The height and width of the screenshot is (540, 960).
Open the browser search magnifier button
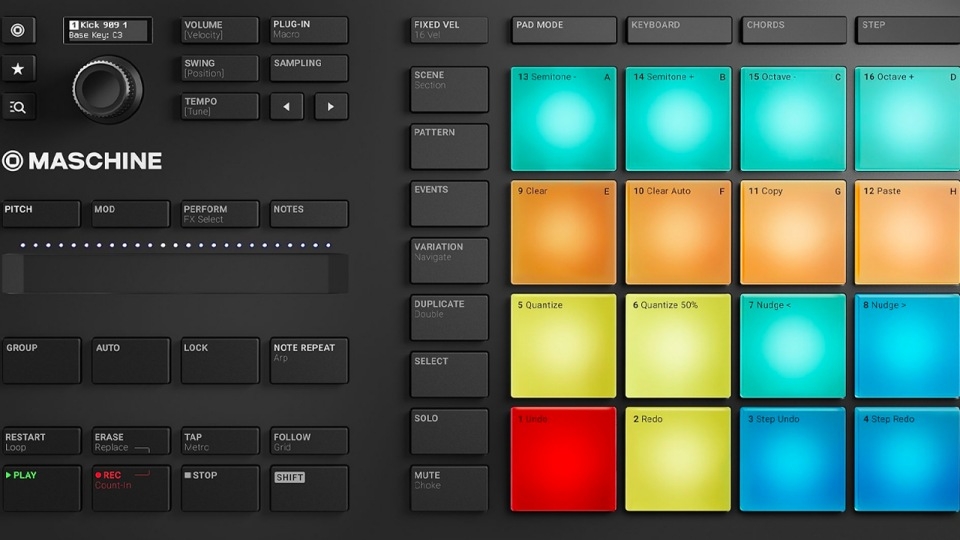(x=18, y=107)
